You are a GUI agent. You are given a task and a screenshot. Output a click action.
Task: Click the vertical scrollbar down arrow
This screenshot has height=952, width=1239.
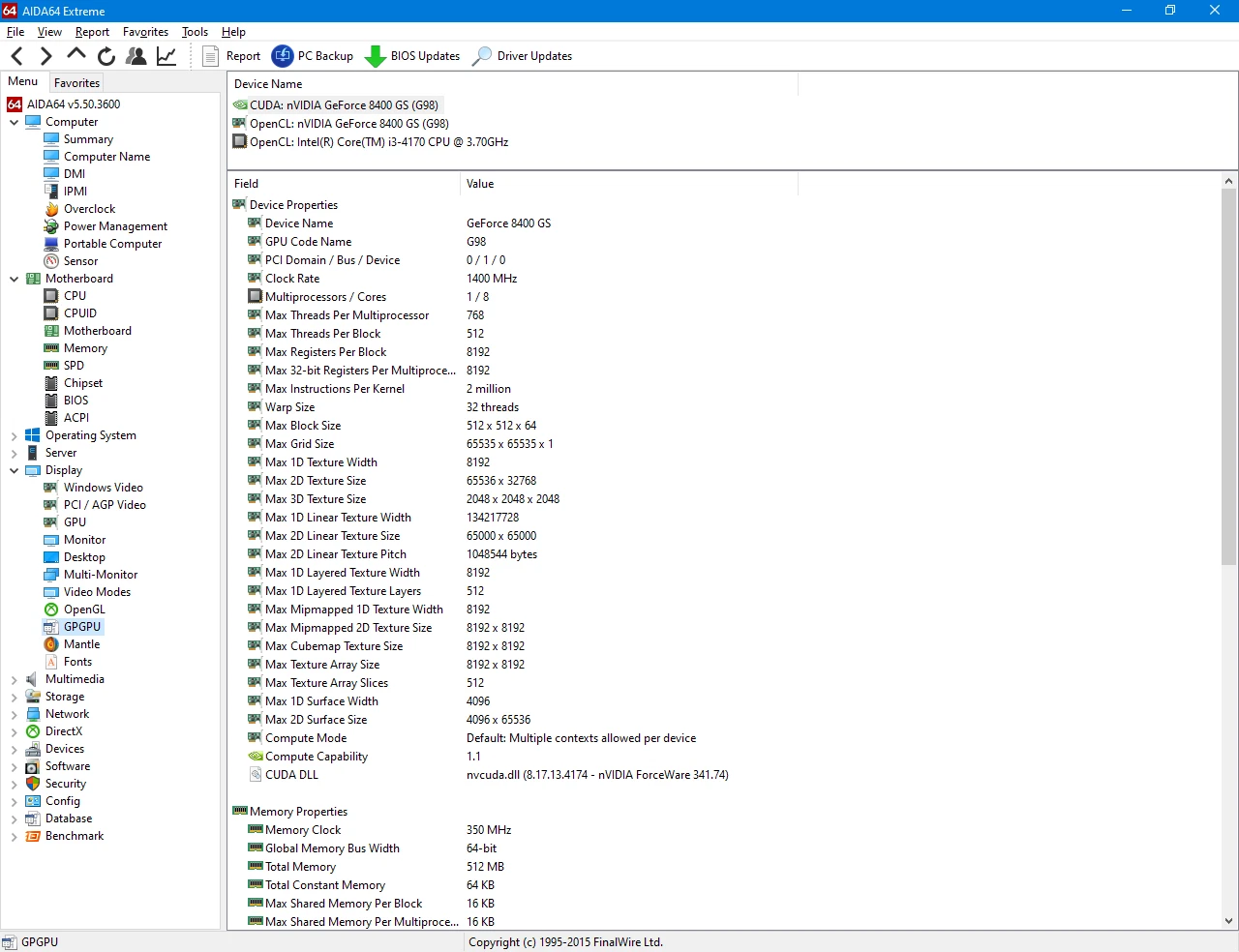(1228, 921)
